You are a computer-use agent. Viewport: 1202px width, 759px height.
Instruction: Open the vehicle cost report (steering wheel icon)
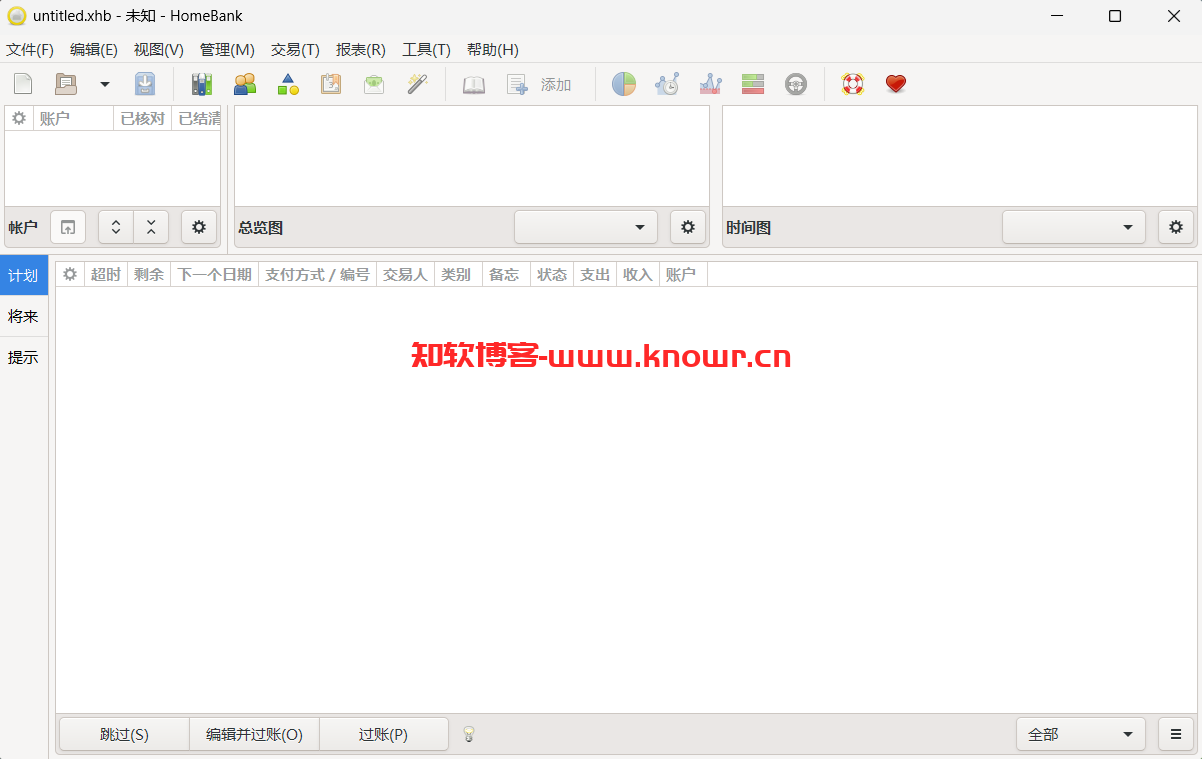(x=796, y=85)
